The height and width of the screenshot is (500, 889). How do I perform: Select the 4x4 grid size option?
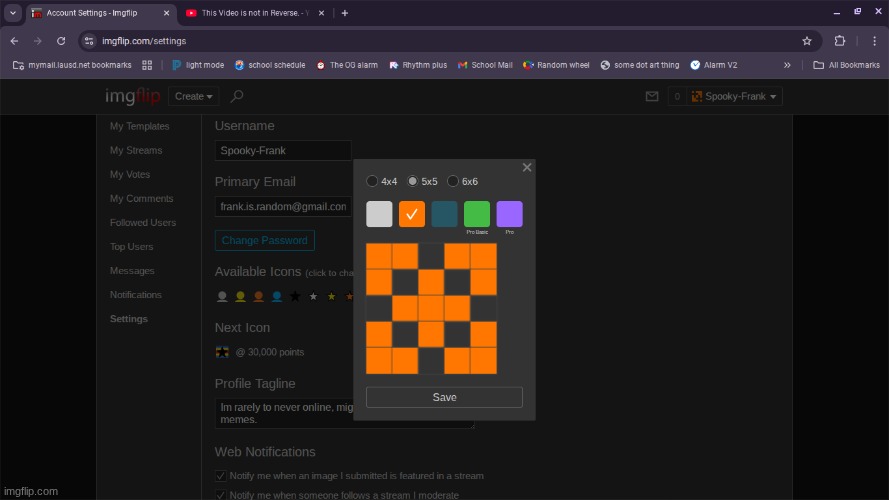tap(373, 182)
